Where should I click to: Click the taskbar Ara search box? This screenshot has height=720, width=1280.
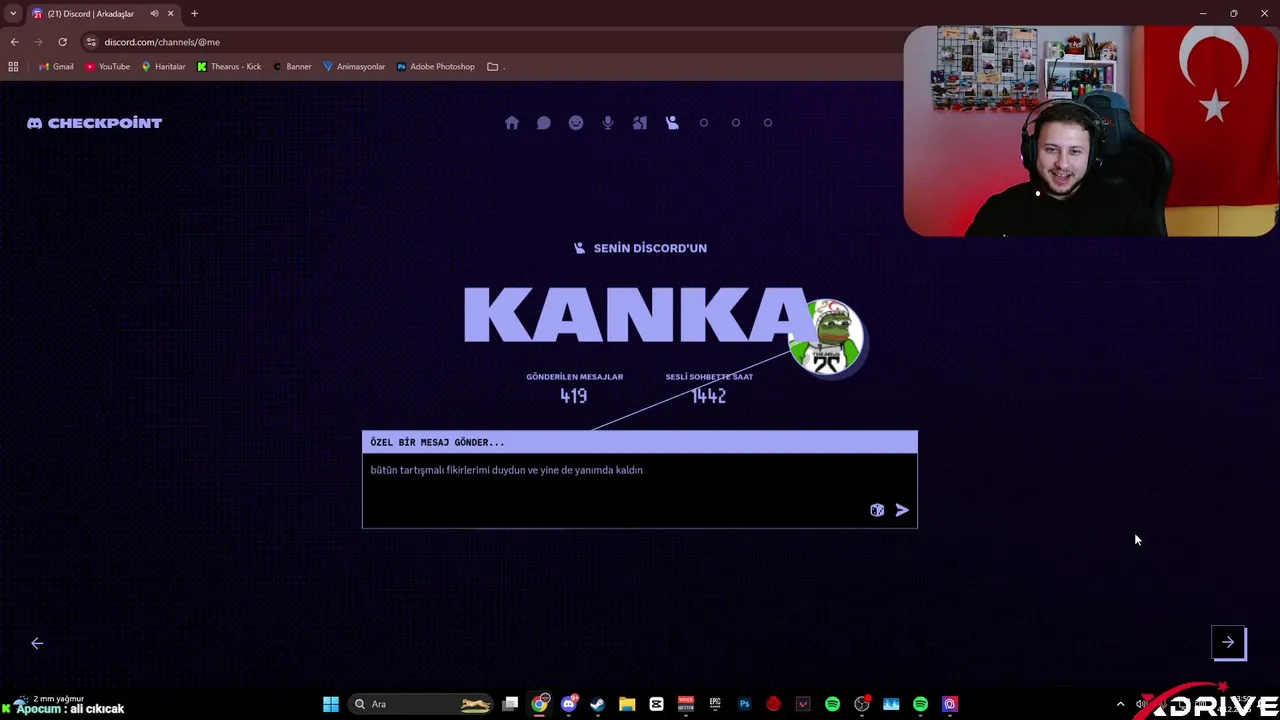pyautogui.click(x=421, y=704)
